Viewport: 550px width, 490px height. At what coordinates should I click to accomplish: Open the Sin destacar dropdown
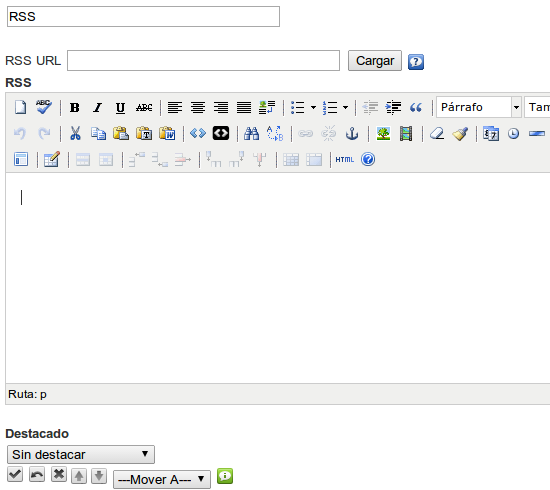[x=81, y=455]
